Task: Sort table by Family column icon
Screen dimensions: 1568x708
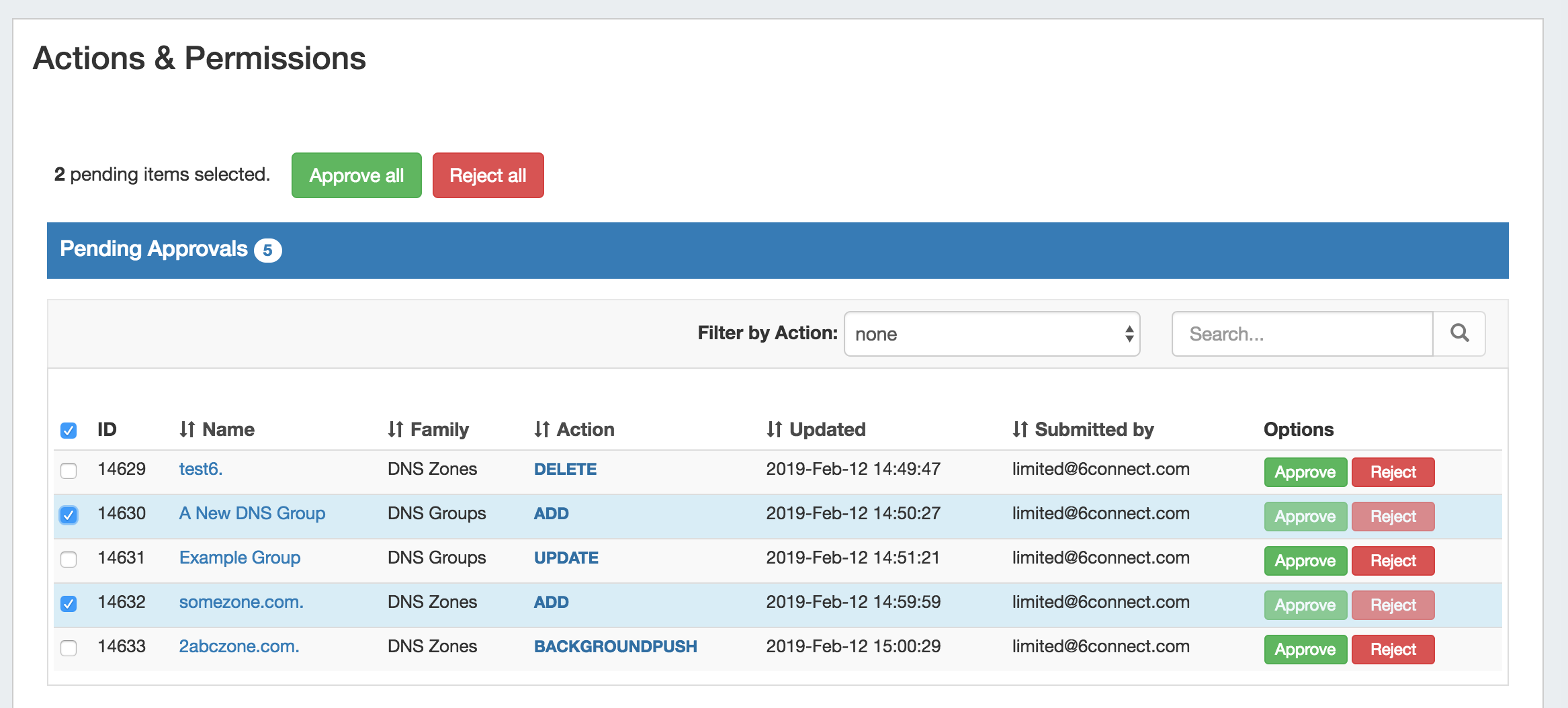Action: 395,429
